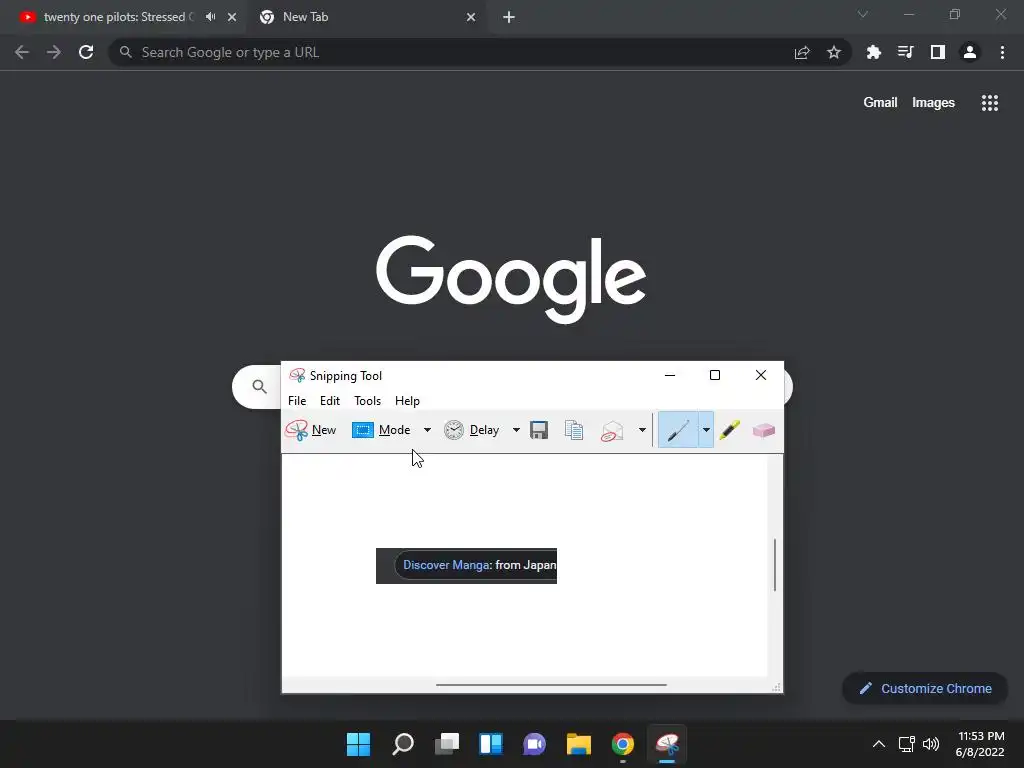Open the volume tray icon
Screen dimensions: 1024x768
pos(931,744)
